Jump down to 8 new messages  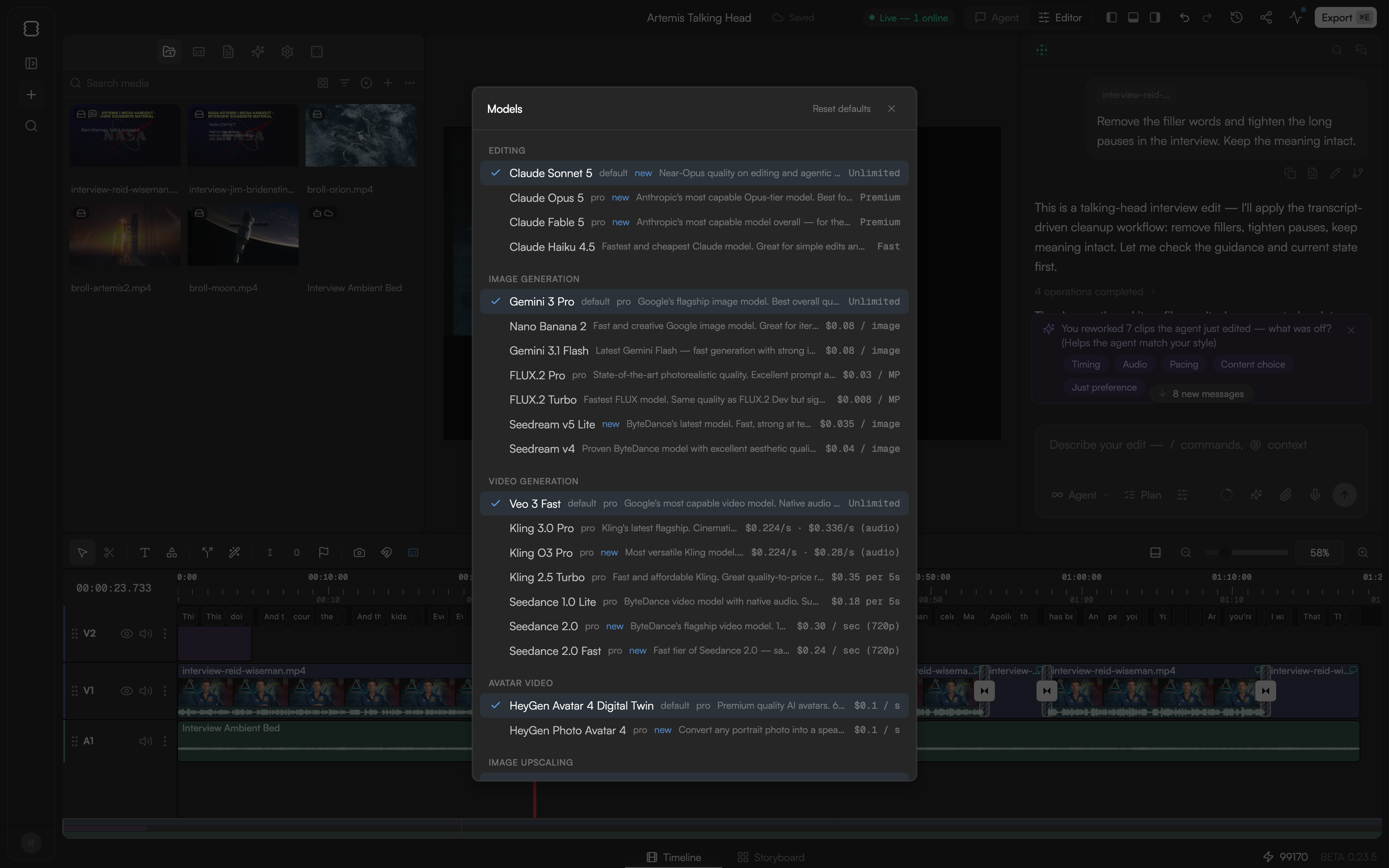click(1201, 395)
